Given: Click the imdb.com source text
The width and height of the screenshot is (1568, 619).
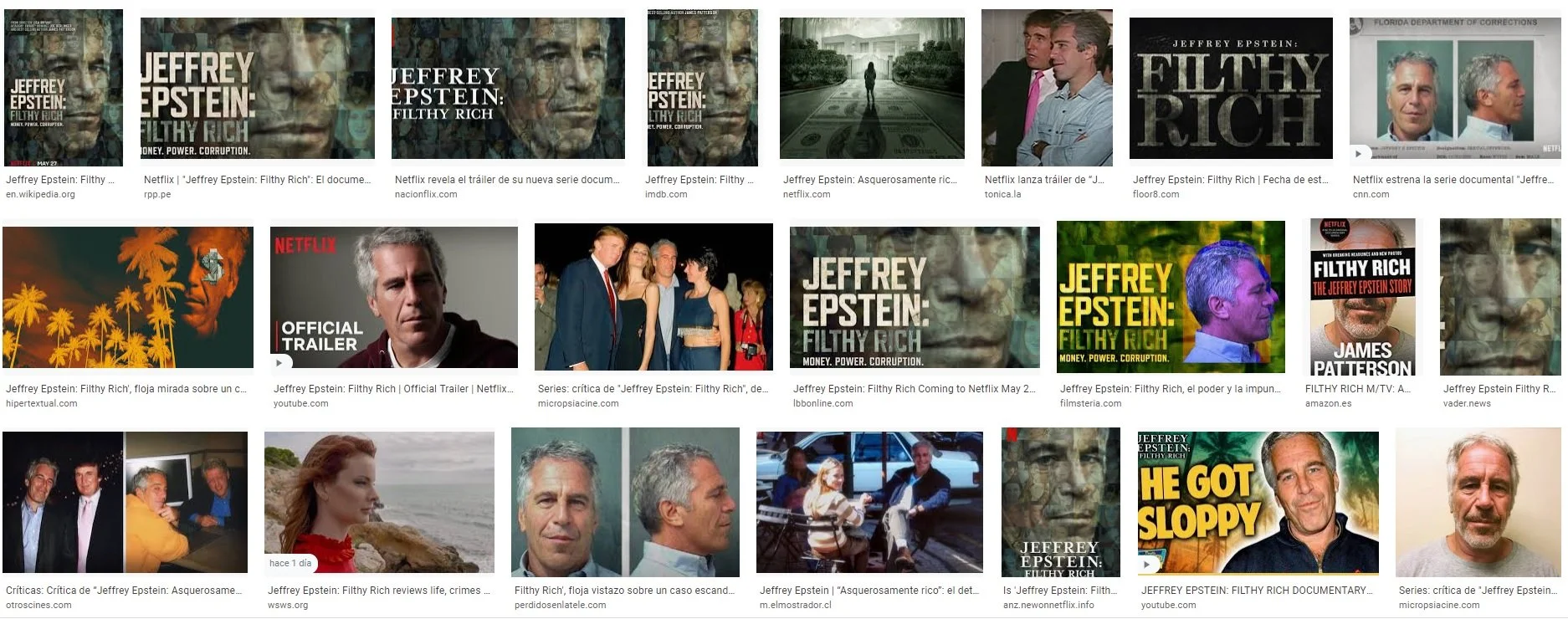Looking at the screenshot, I should [666, 194].
